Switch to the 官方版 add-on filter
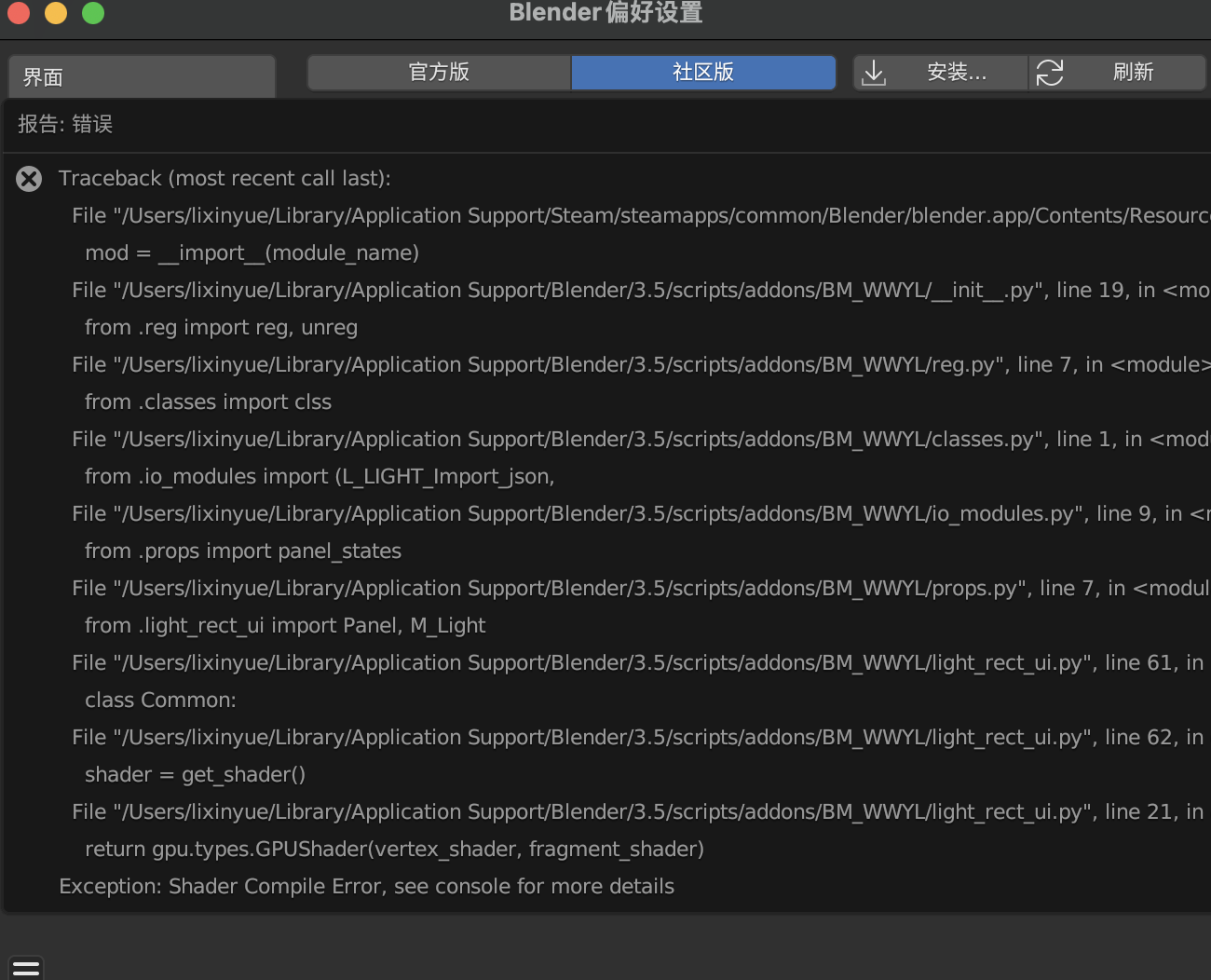This screenshot has height=980, width=1211. (x=439, y=73)
